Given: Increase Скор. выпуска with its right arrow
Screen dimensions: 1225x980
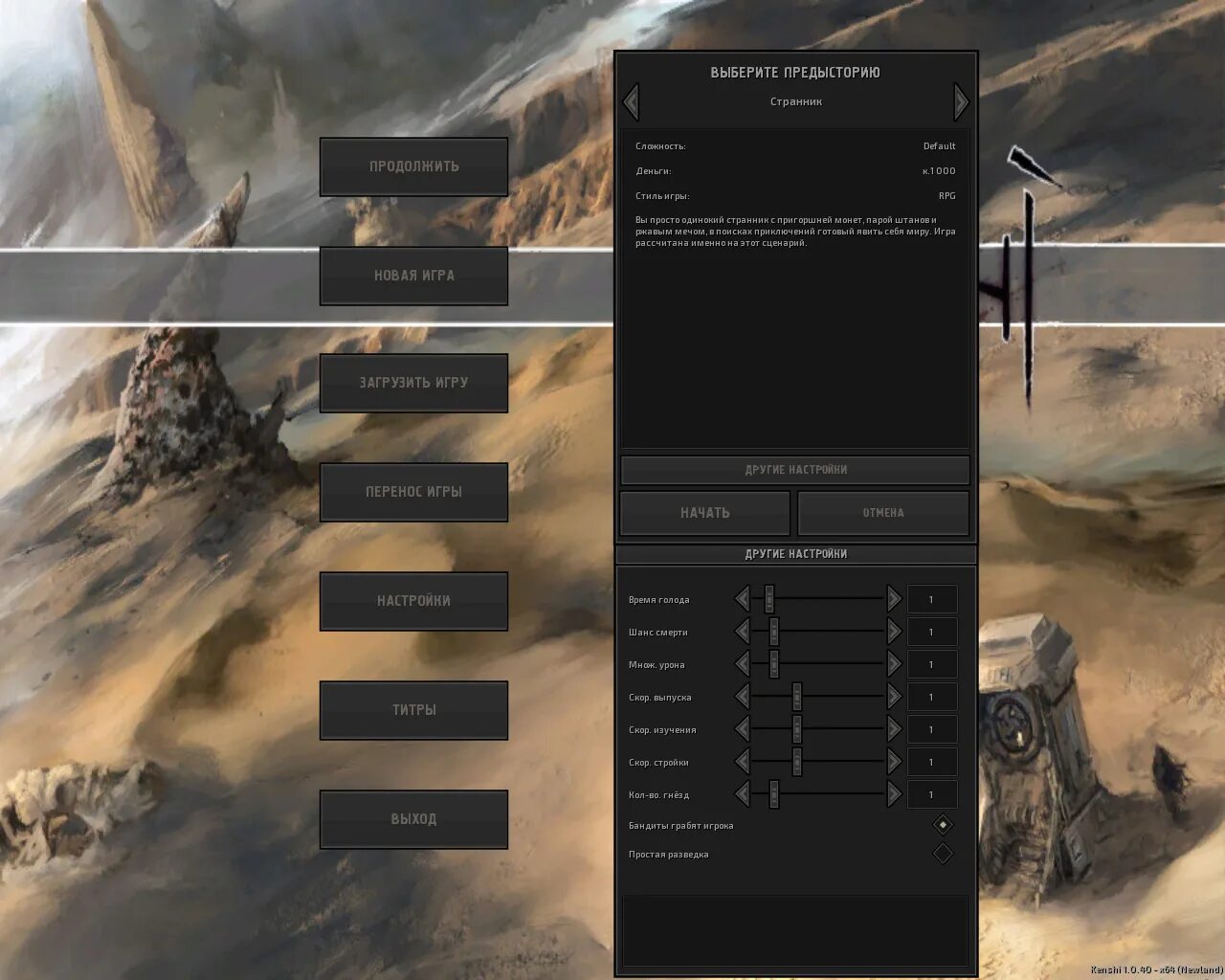Looking at the screenshot, I should pyautogui.click(x=894, y=697).
